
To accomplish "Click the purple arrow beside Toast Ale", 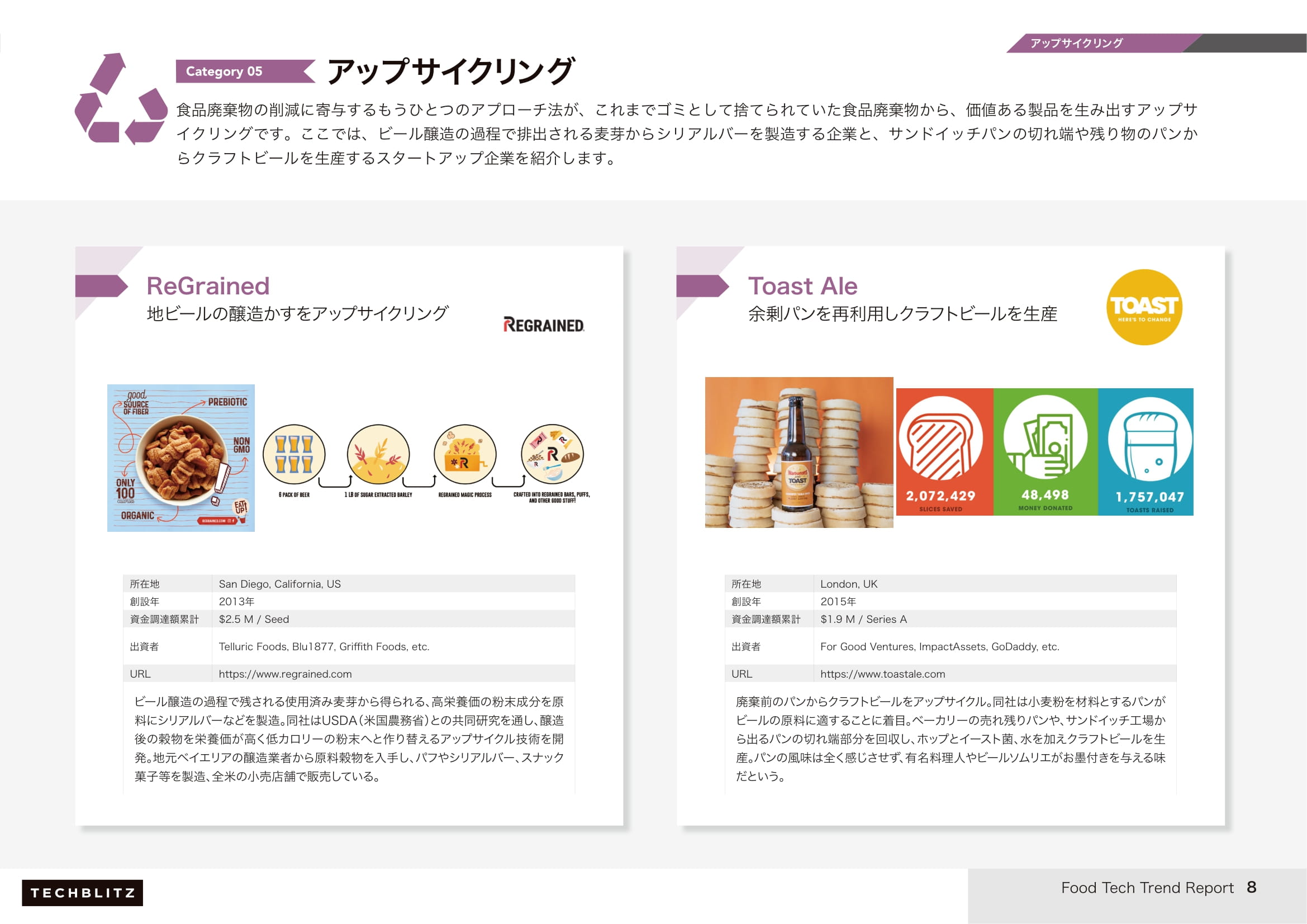I will tap(701, 285).
